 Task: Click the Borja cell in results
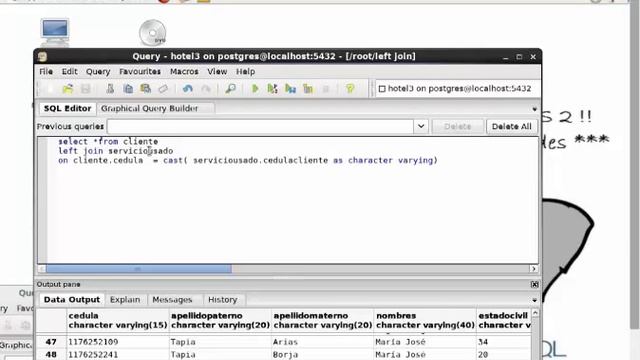pyautogui.click(x=322, y=354)
